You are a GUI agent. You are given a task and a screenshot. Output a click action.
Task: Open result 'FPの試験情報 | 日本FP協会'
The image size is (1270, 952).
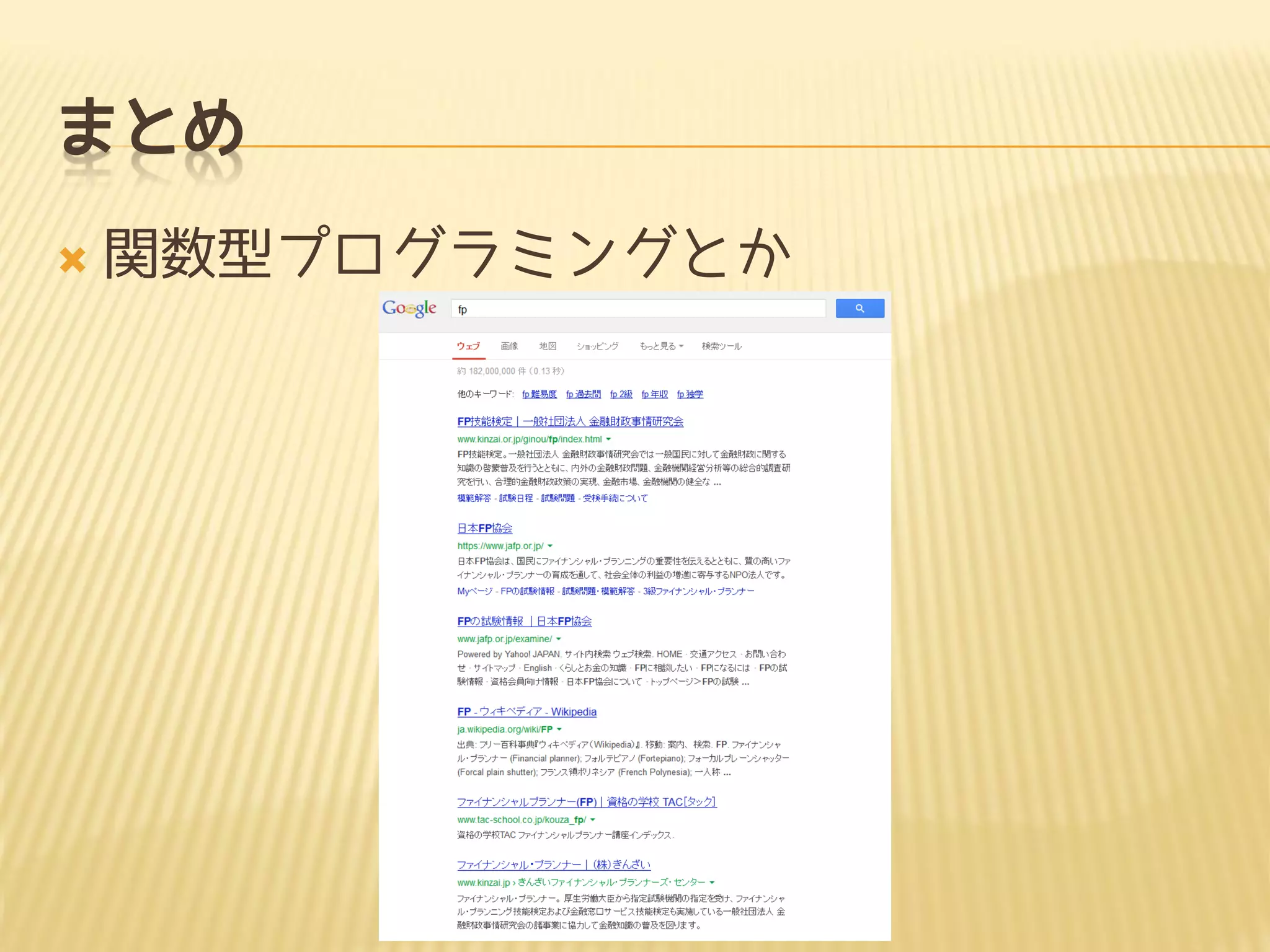[525, 621]
